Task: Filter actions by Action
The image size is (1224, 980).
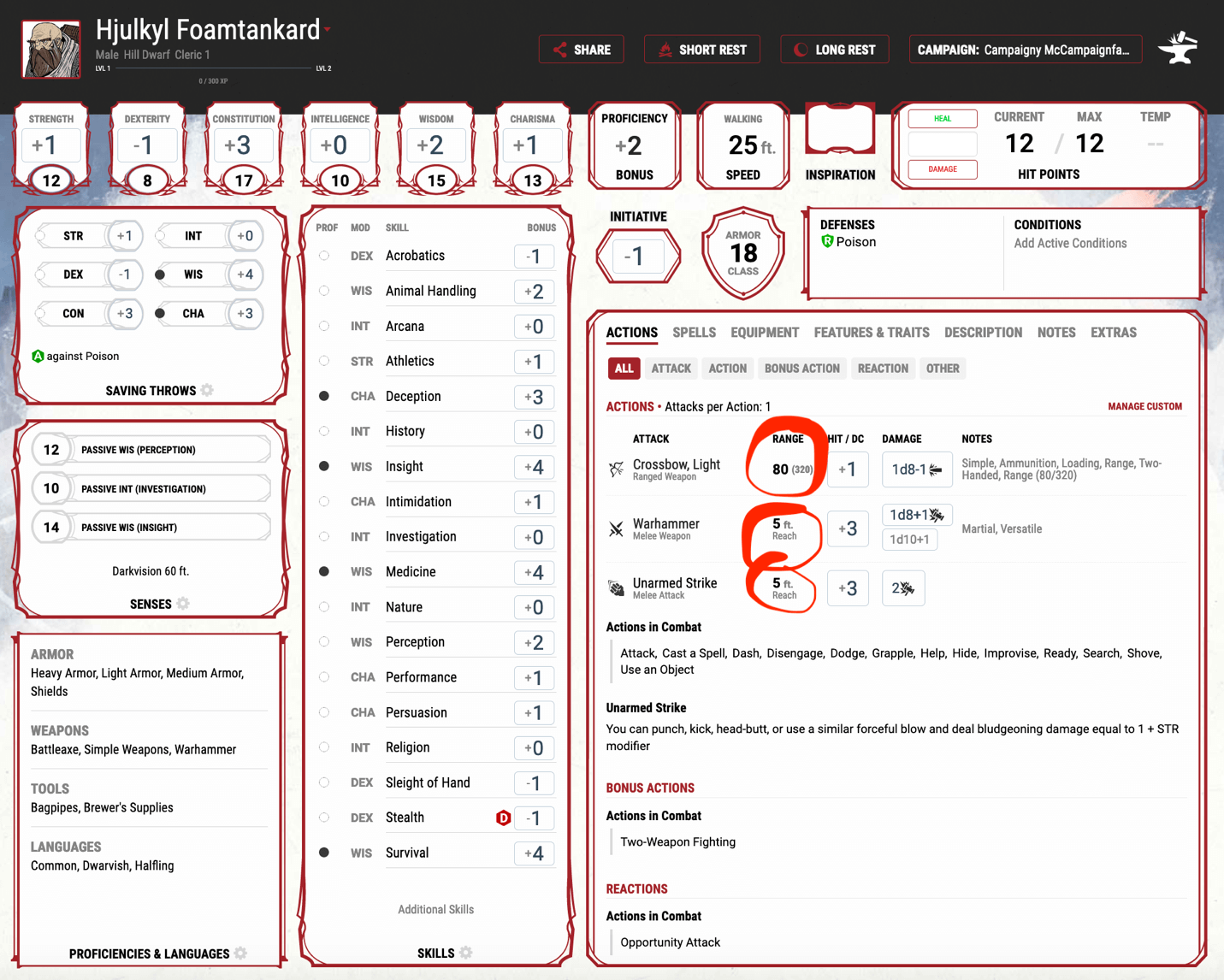Action: (x=728, y=369)
